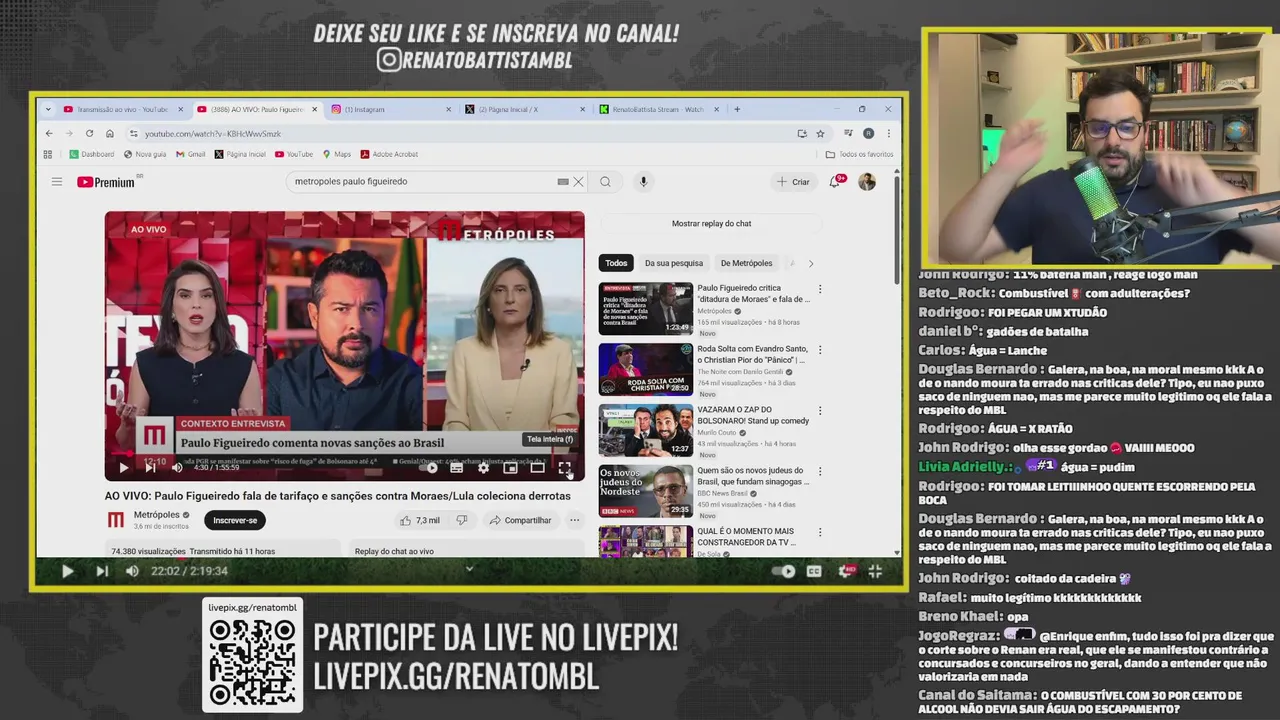Seek along the Metrópoles video progress bar
1280x720 pixels.
point(344,454)
